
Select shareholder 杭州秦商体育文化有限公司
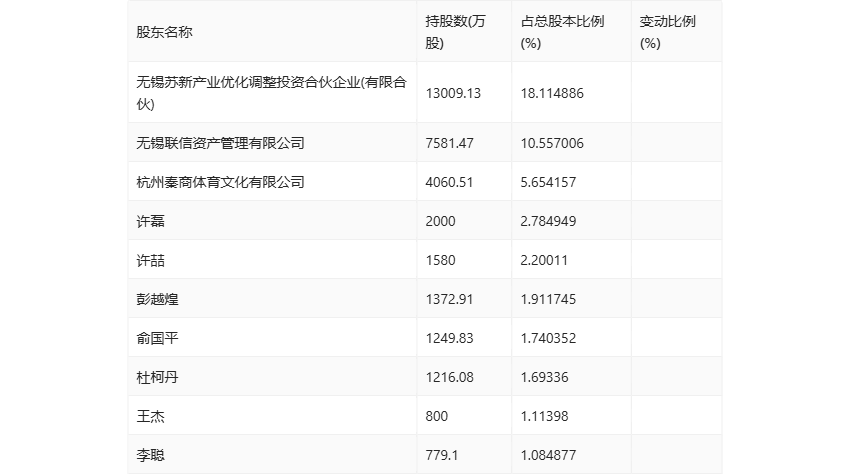[220, 182]
